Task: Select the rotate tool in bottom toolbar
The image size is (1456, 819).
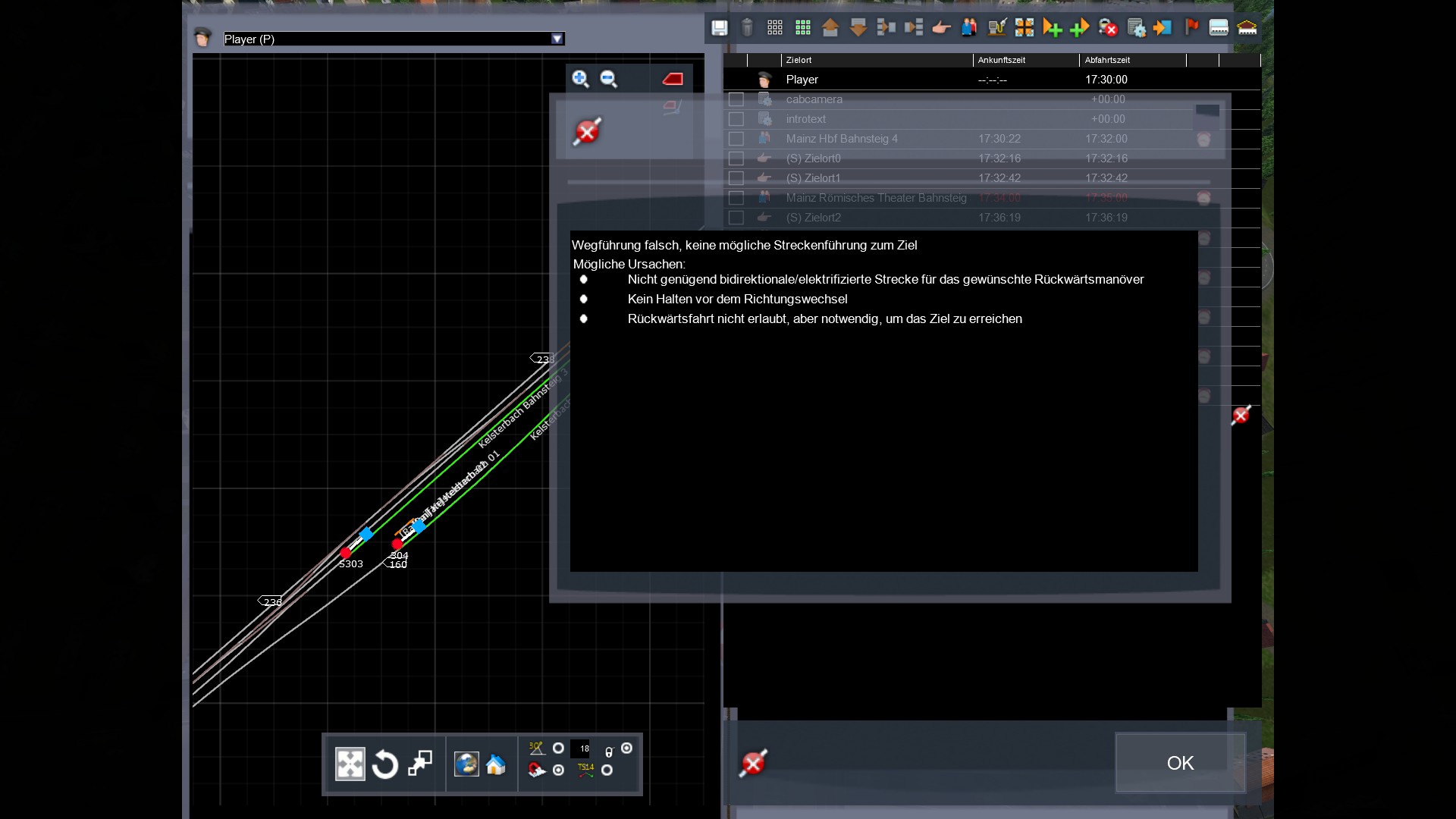Action: (x=385, y=764)
